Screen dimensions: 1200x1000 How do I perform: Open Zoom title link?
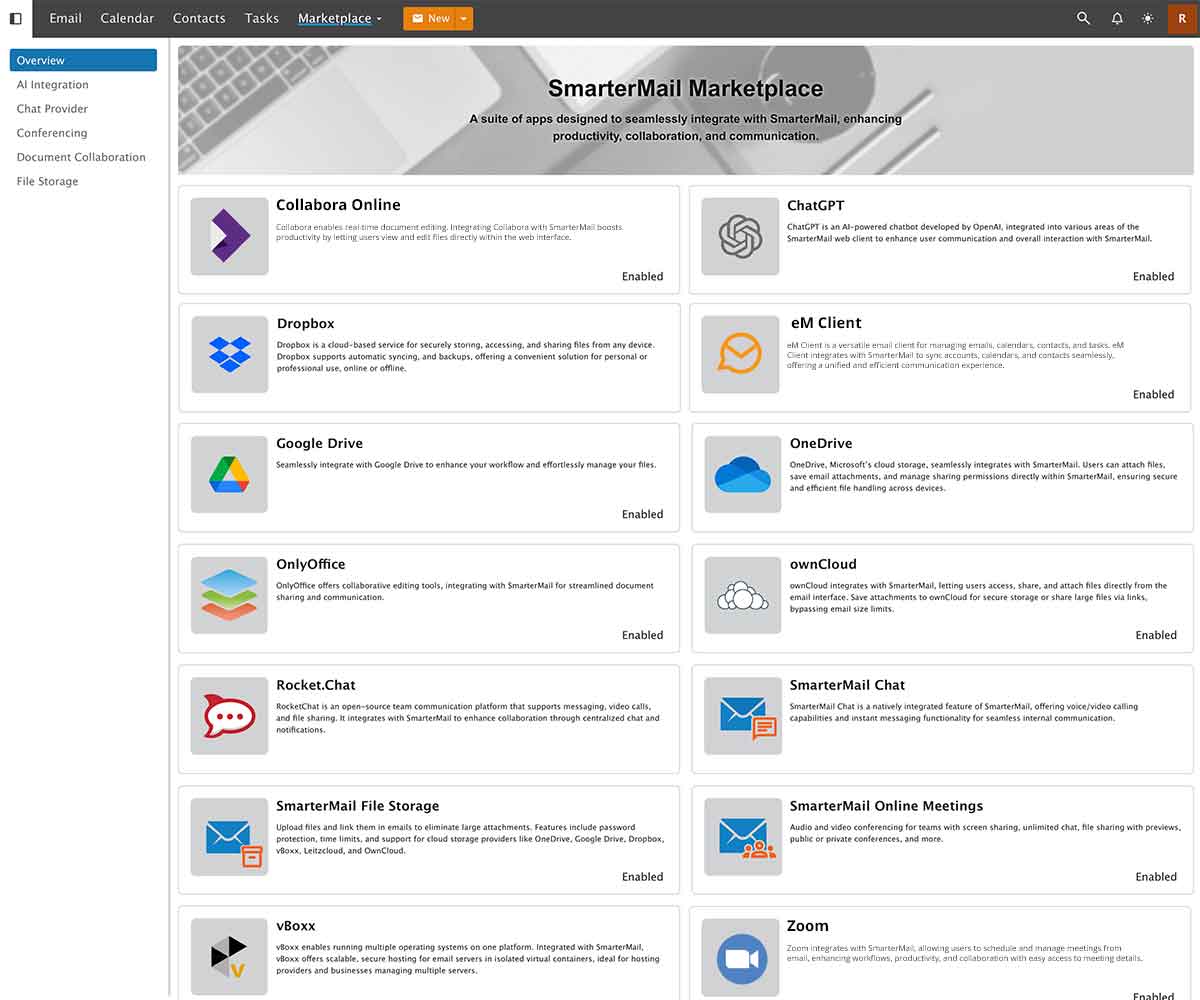pos(808,926)
